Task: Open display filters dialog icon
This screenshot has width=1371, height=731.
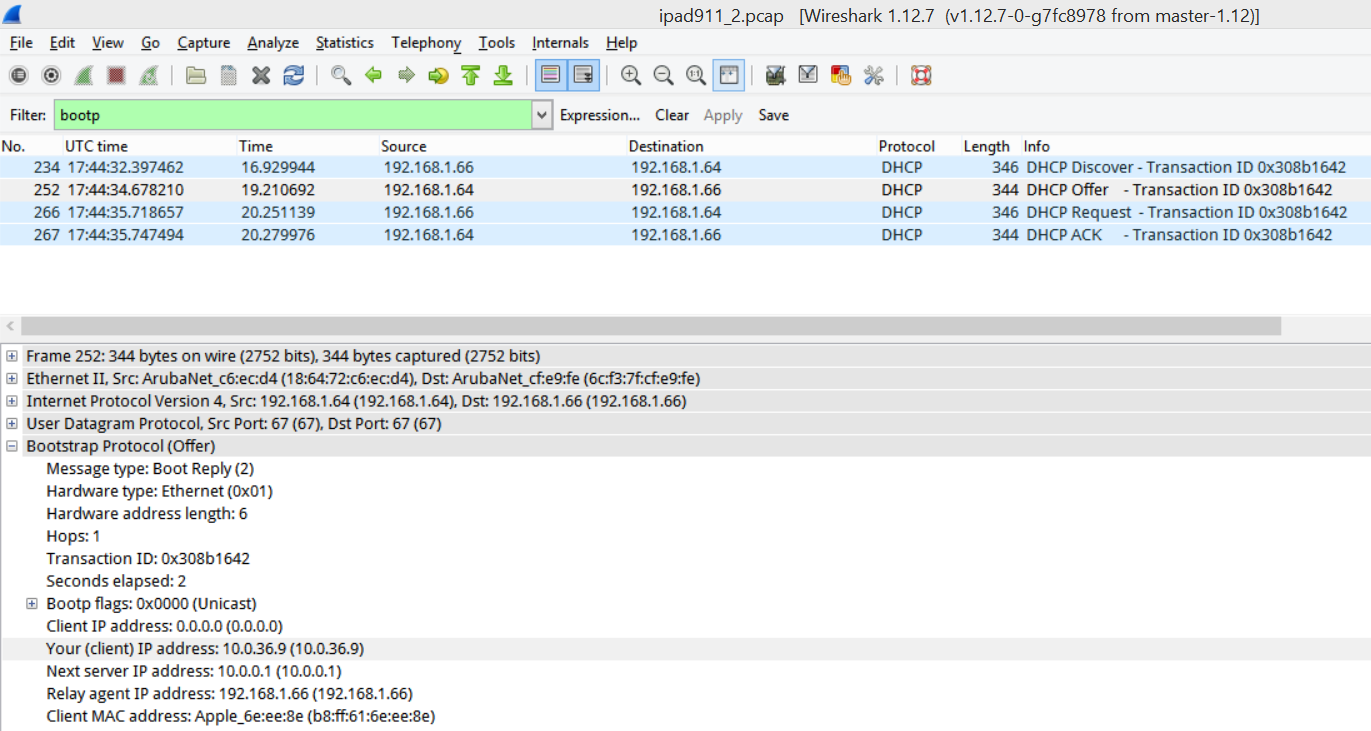Action: coord(808,76)
